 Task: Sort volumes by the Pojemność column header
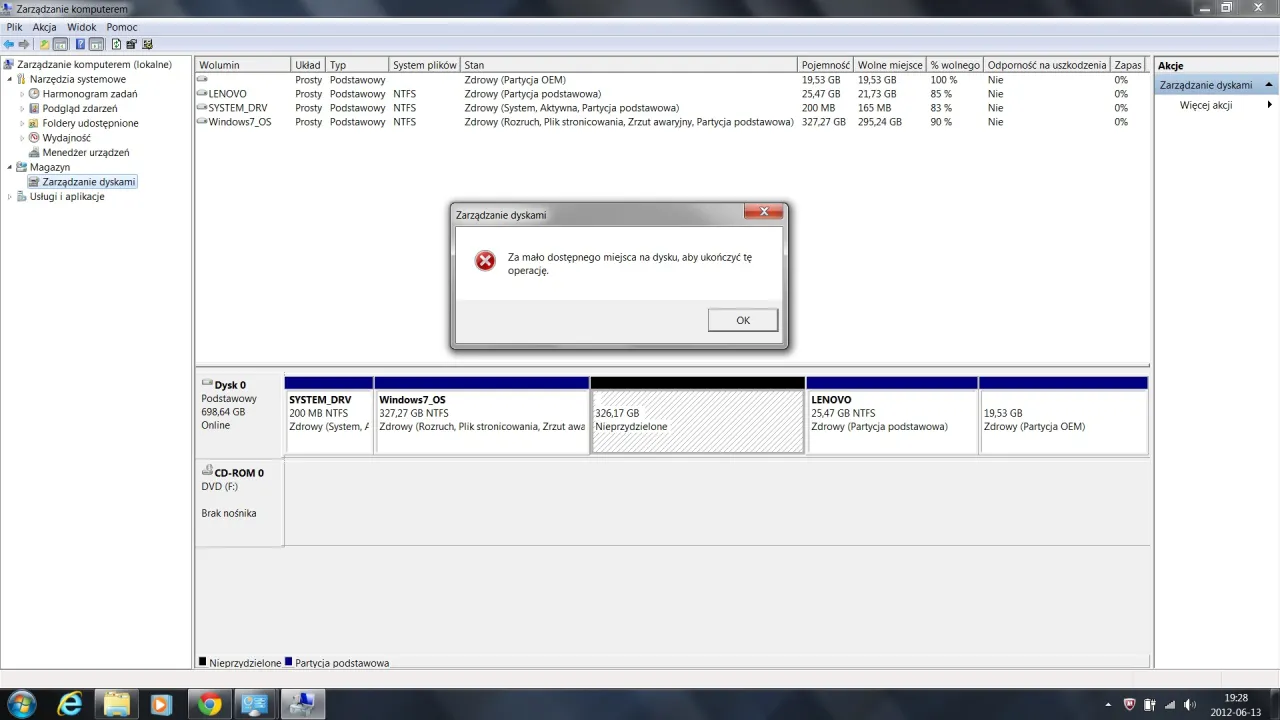click(825, 65)
